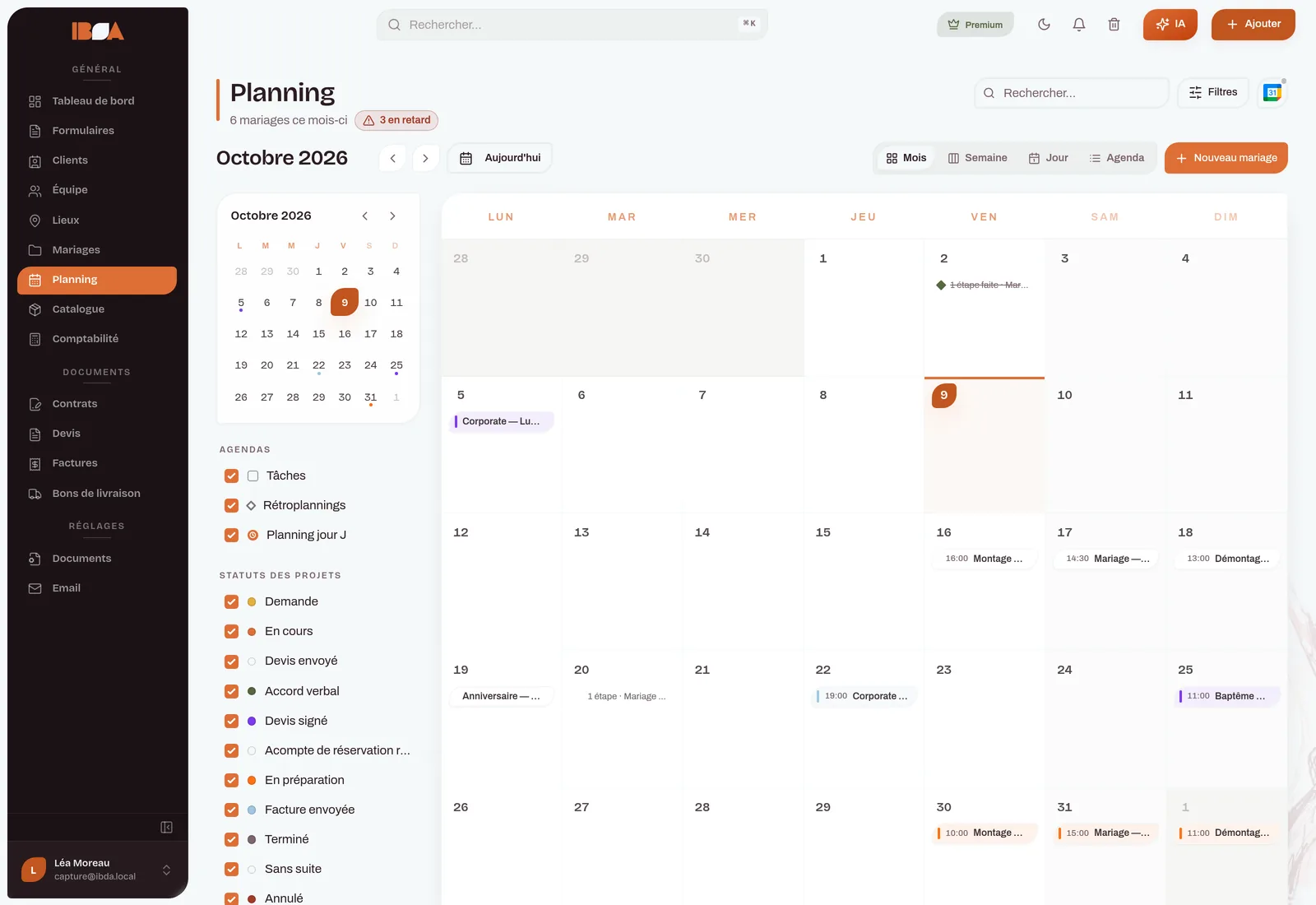Switch to Jour view
The image size is (1316, 905).
click(x=1049, y=158)
